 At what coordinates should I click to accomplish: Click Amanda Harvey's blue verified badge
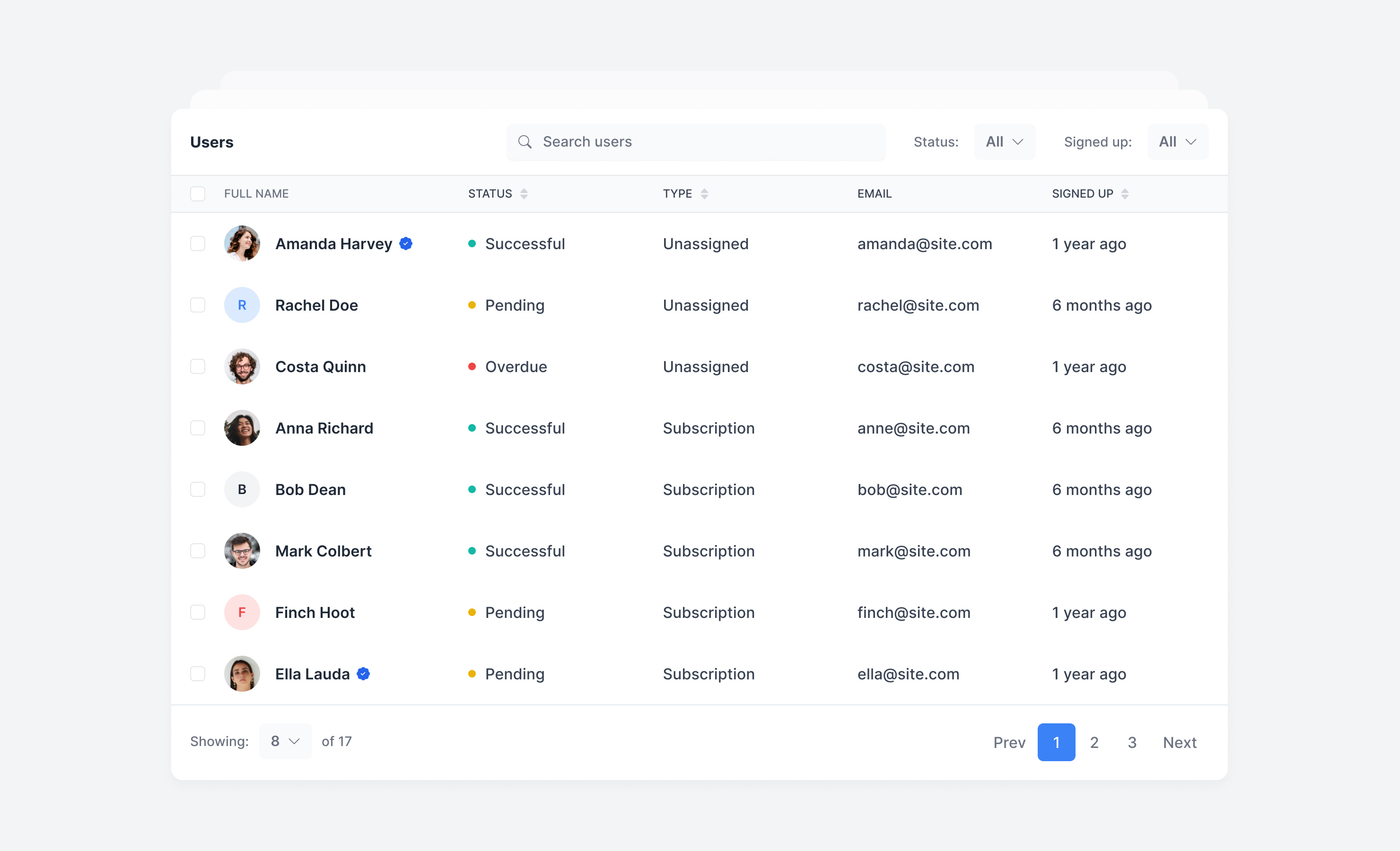coord(405,243)
